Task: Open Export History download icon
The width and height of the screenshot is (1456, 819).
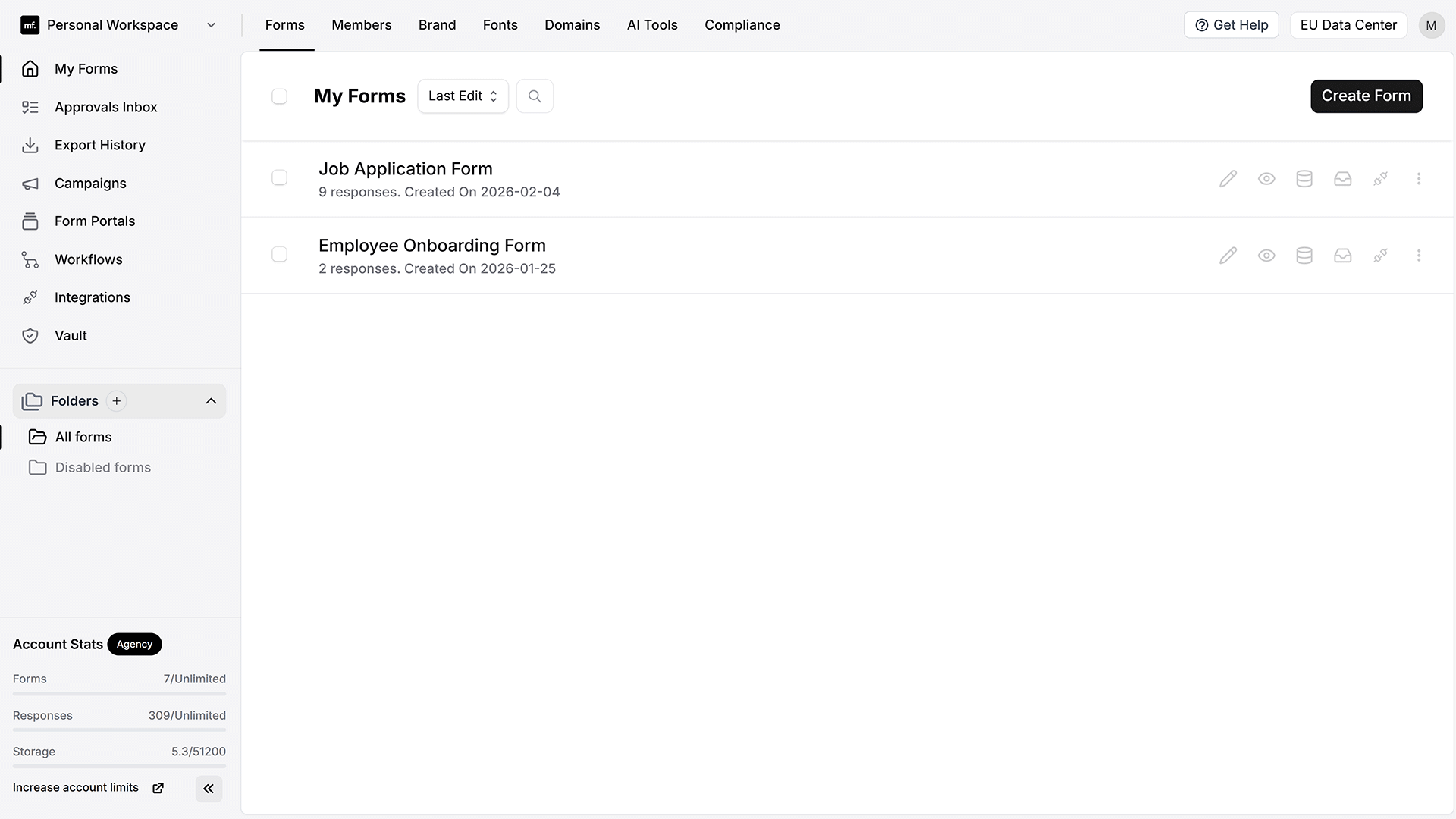Action: [x=30, y=145]
